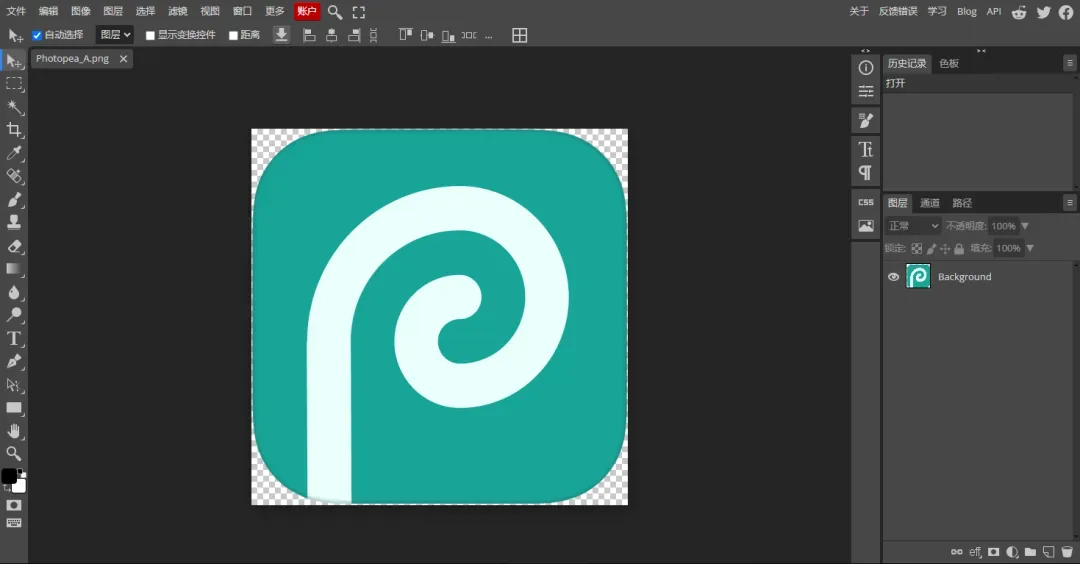1080x564 pixels.
Task: Open the Brush panel icon
Action: [866, 121]
